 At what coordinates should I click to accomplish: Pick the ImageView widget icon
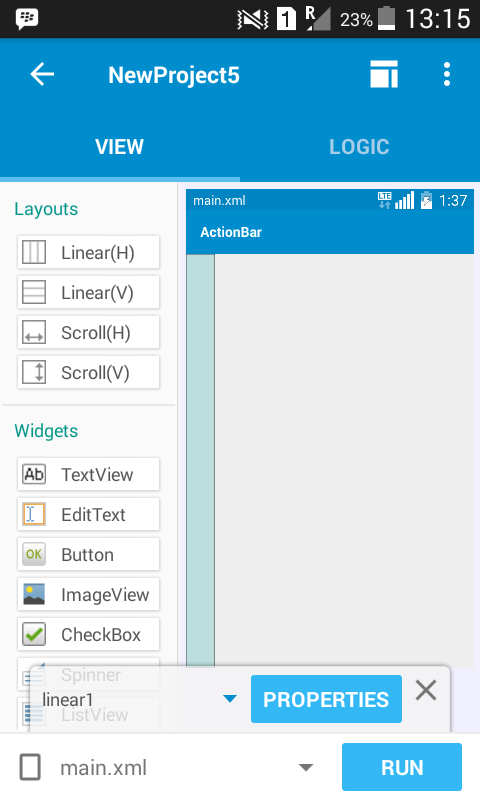click(x=34, y=594)
